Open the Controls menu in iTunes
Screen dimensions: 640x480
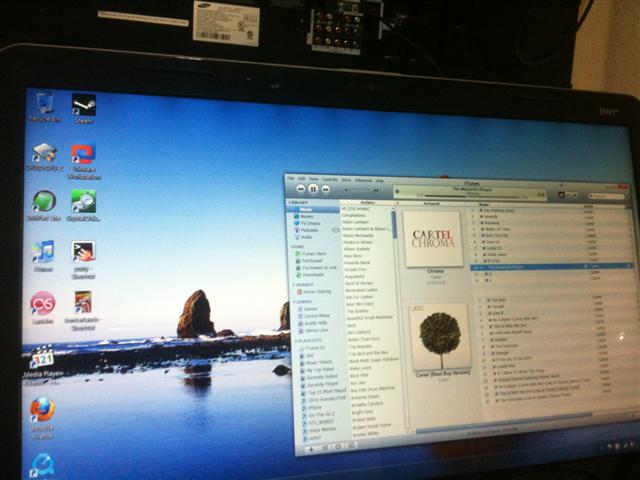(x=330, y=180)
